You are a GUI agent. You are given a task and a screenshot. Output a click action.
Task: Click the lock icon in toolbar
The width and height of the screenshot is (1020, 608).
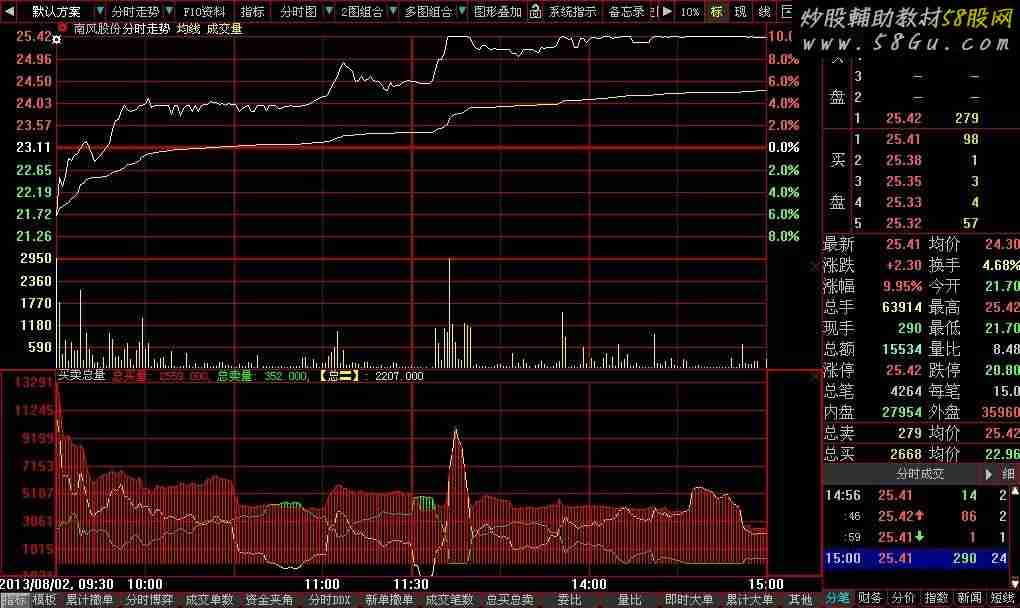(x=535, y=11)
